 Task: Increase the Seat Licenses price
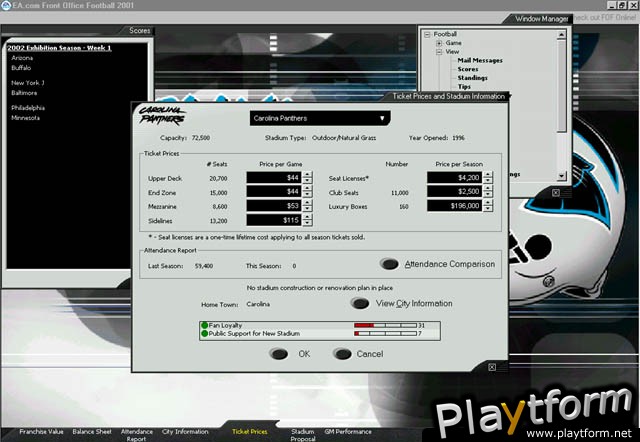pyautogui.click(x=488, y=174)
